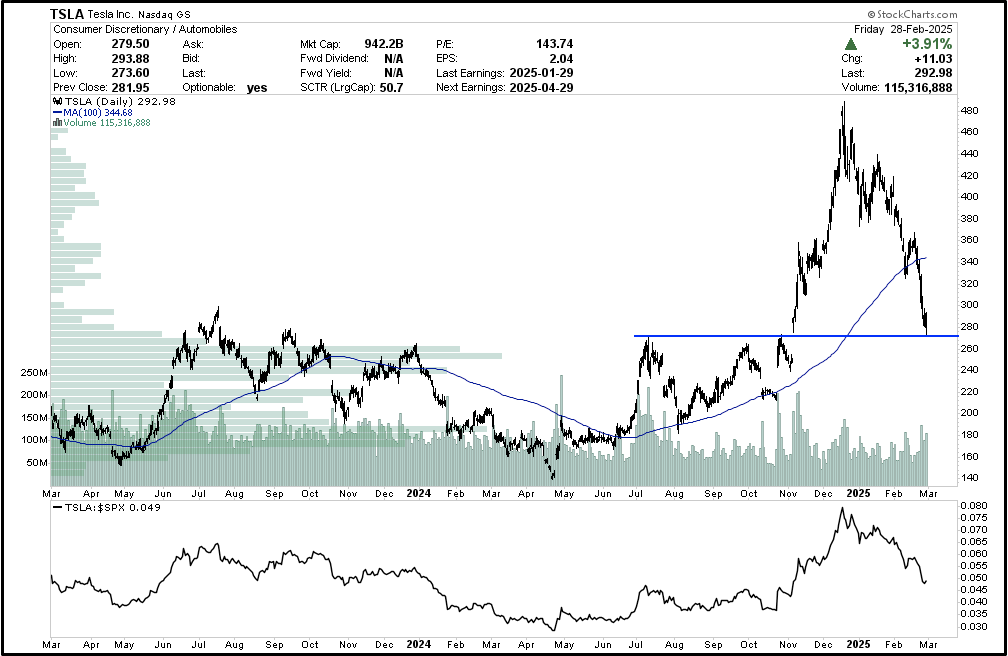Click the green up-triangle change indicator
The height and width of the screenshot is (656, 1008).
point(850,44)
